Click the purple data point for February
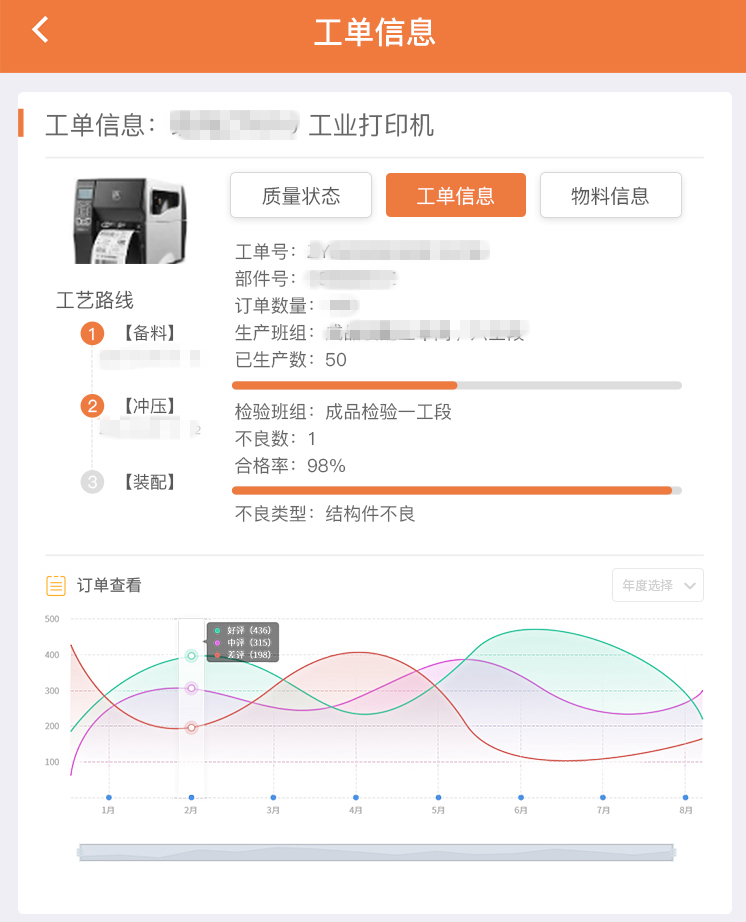 coord(191,689)
